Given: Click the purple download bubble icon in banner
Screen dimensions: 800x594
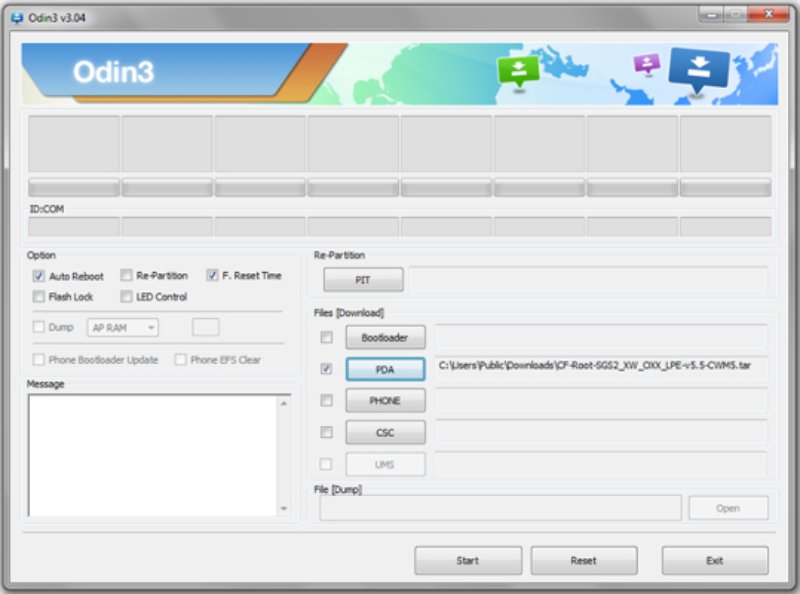Looking at the screenshot, I should pyautogui.click(x=647, y=64).
